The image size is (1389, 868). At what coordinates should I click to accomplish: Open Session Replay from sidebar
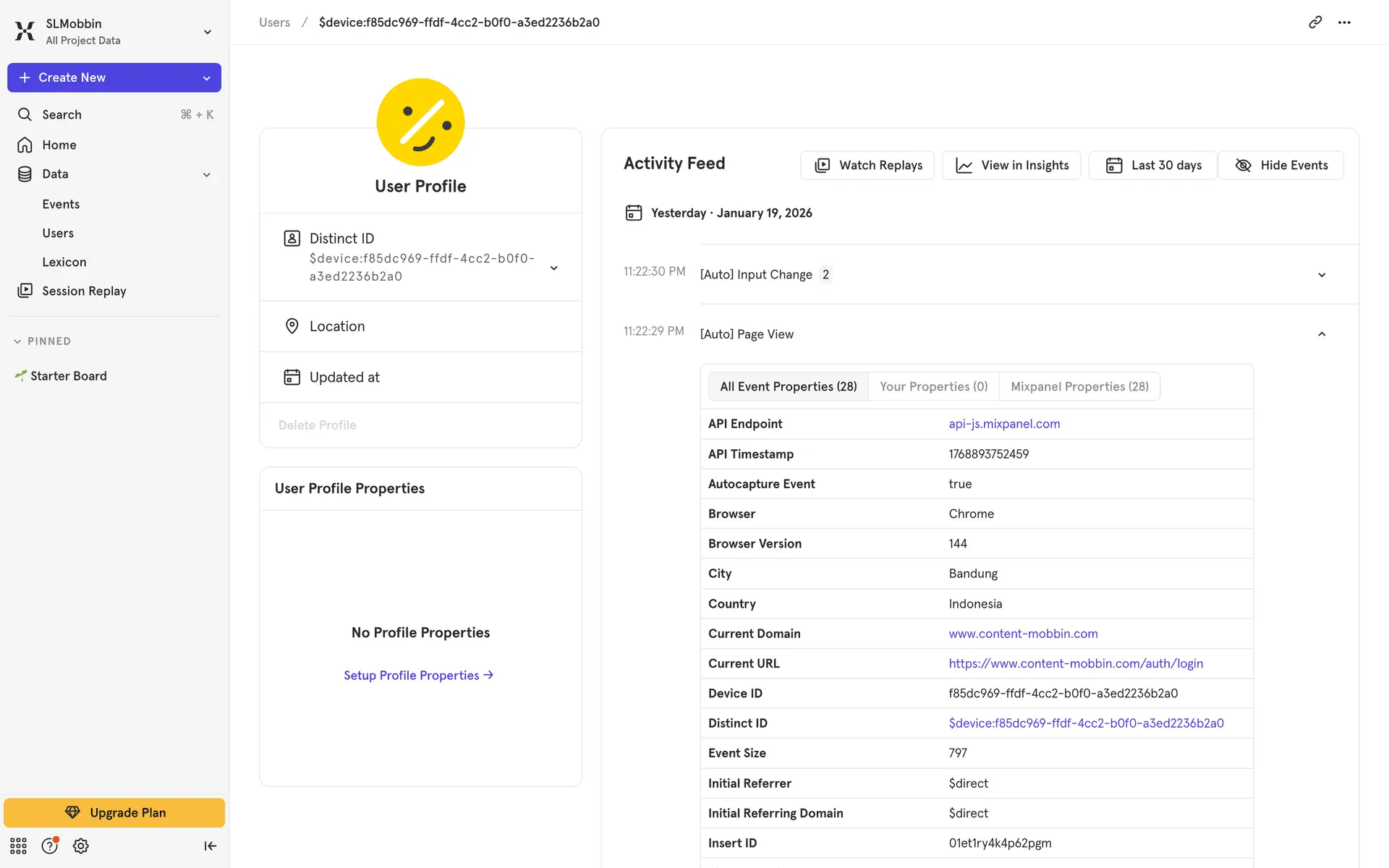(84, 291)
